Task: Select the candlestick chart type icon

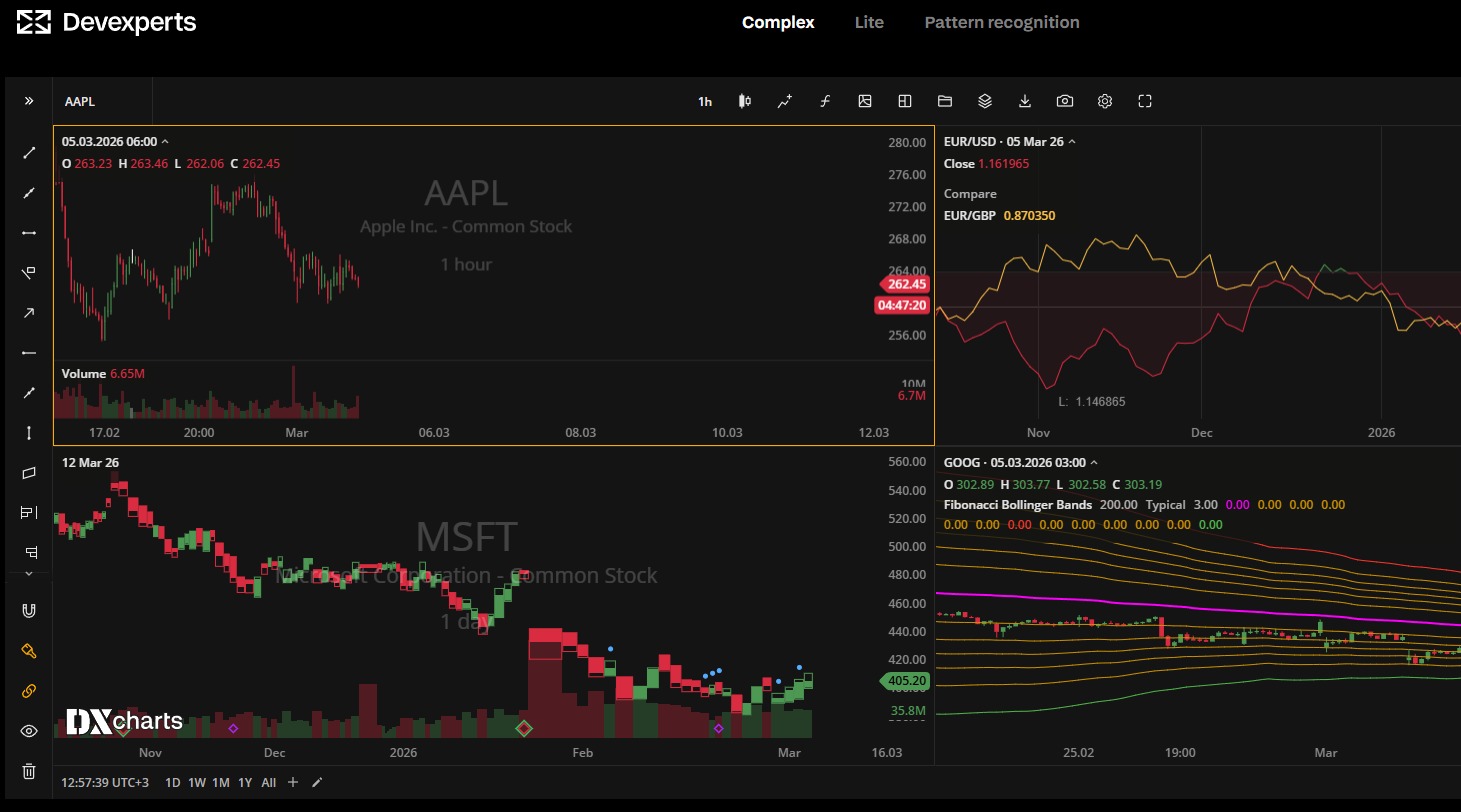Action: [x=744, y=101]
